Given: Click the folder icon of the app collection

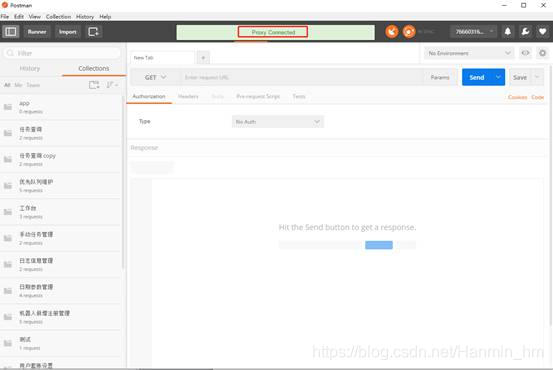Looking at the screenshot, I should coord(8,107).
